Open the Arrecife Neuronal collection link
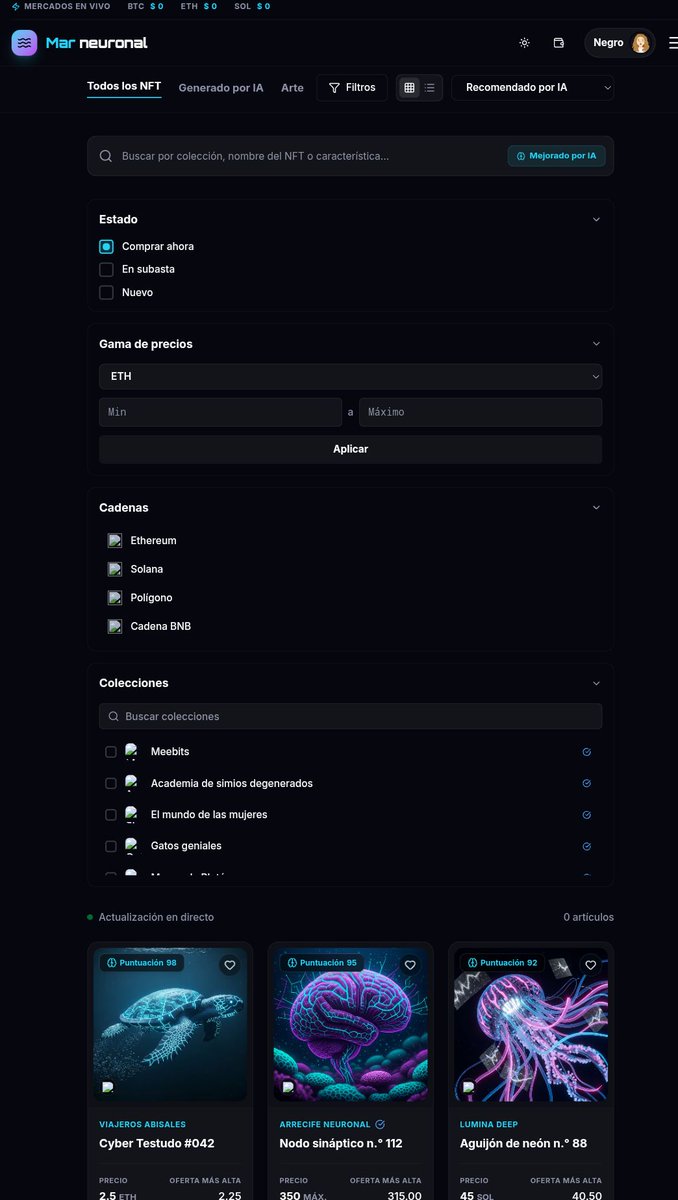Viewport: 678px width, 1200px height. [x=325, y=1124]
